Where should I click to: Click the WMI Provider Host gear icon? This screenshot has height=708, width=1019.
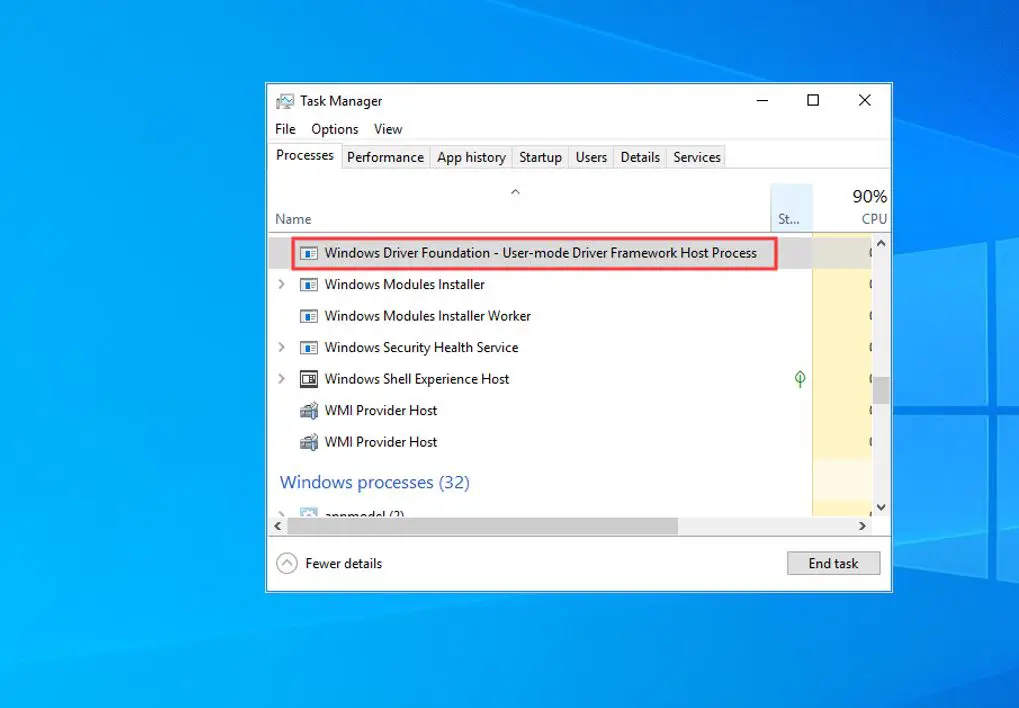tap(308, 410)
